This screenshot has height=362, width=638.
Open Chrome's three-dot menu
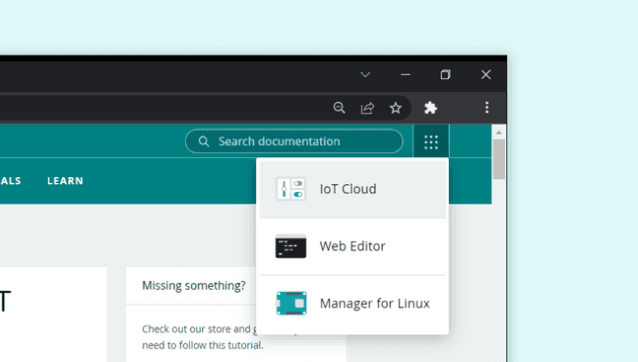pos(487,108)
